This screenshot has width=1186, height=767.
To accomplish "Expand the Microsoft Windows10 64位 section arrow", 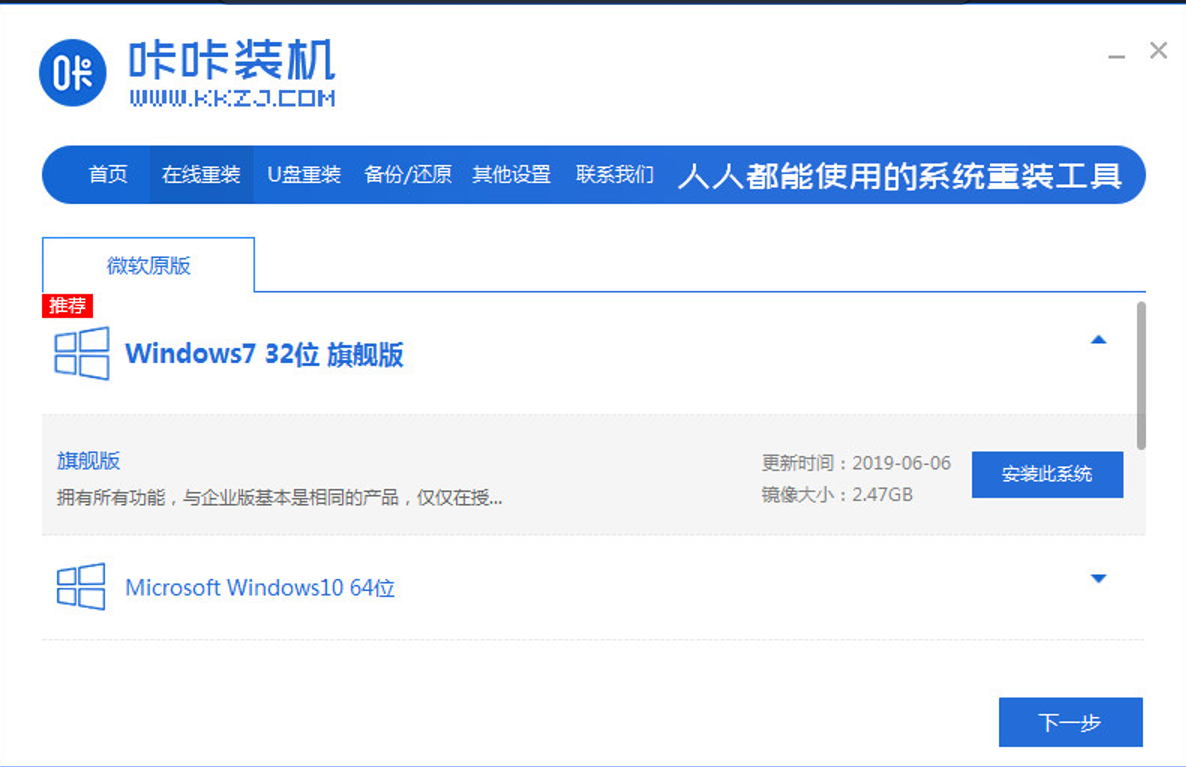I will pyautogui.click(x=1098, y=579).
